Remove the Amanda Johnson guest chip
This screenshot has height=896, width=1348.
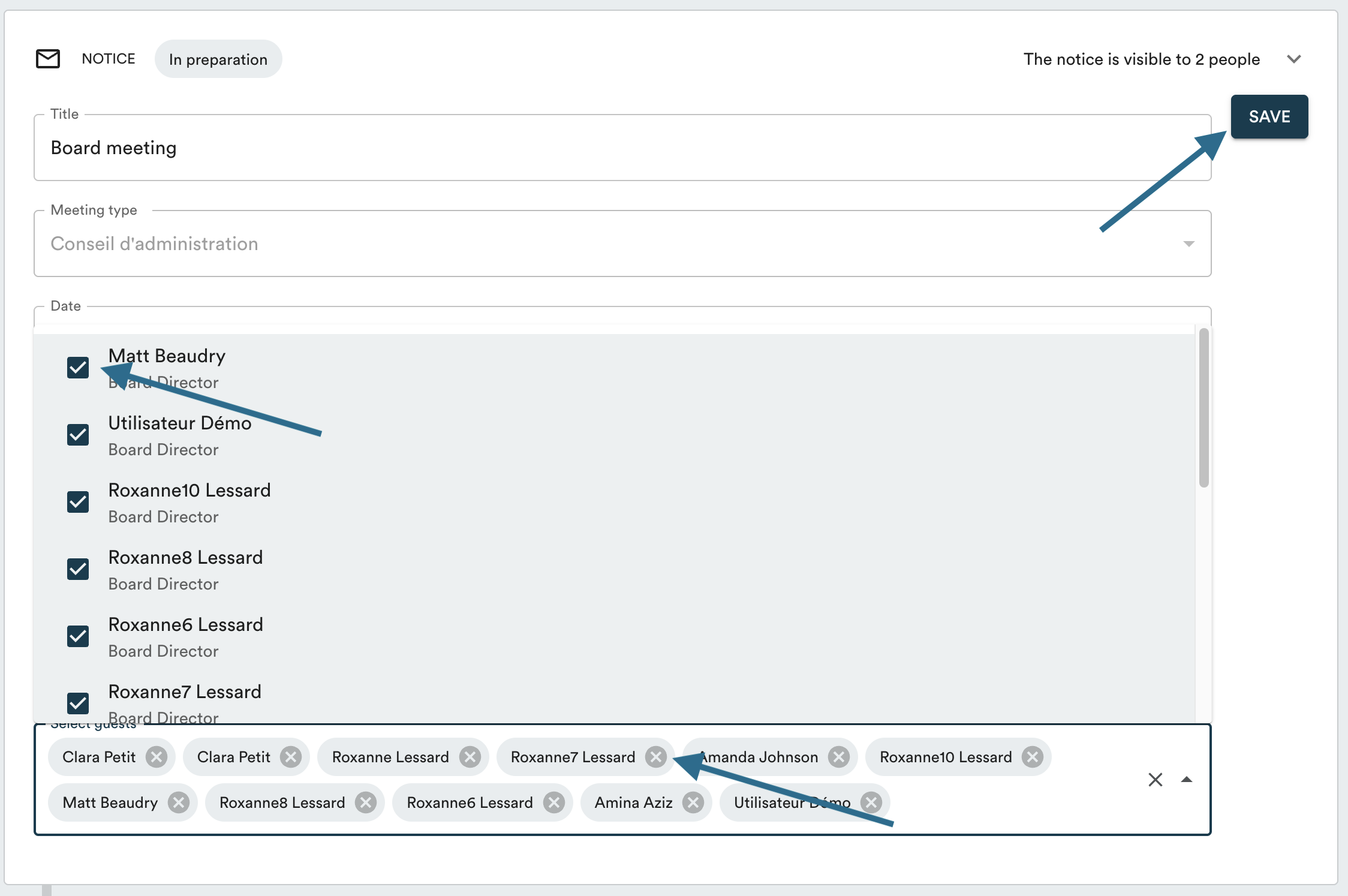[x=838, y=757]
